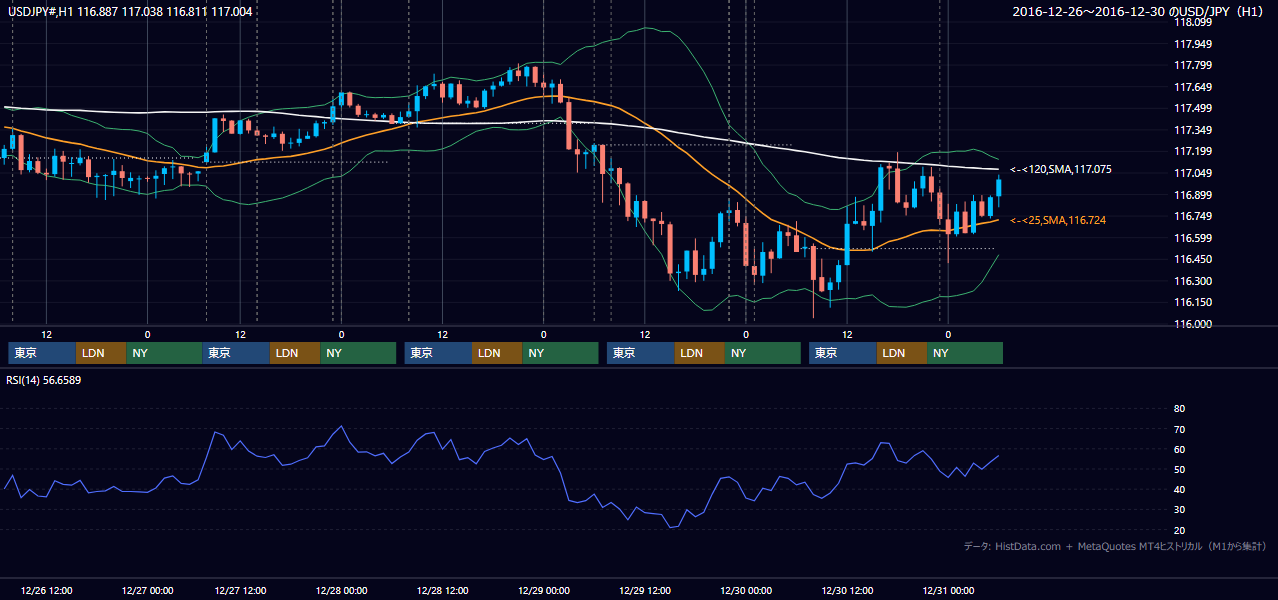
Task: Click the 12/27 00:00 time label
Action: click(x=146, y=590)
